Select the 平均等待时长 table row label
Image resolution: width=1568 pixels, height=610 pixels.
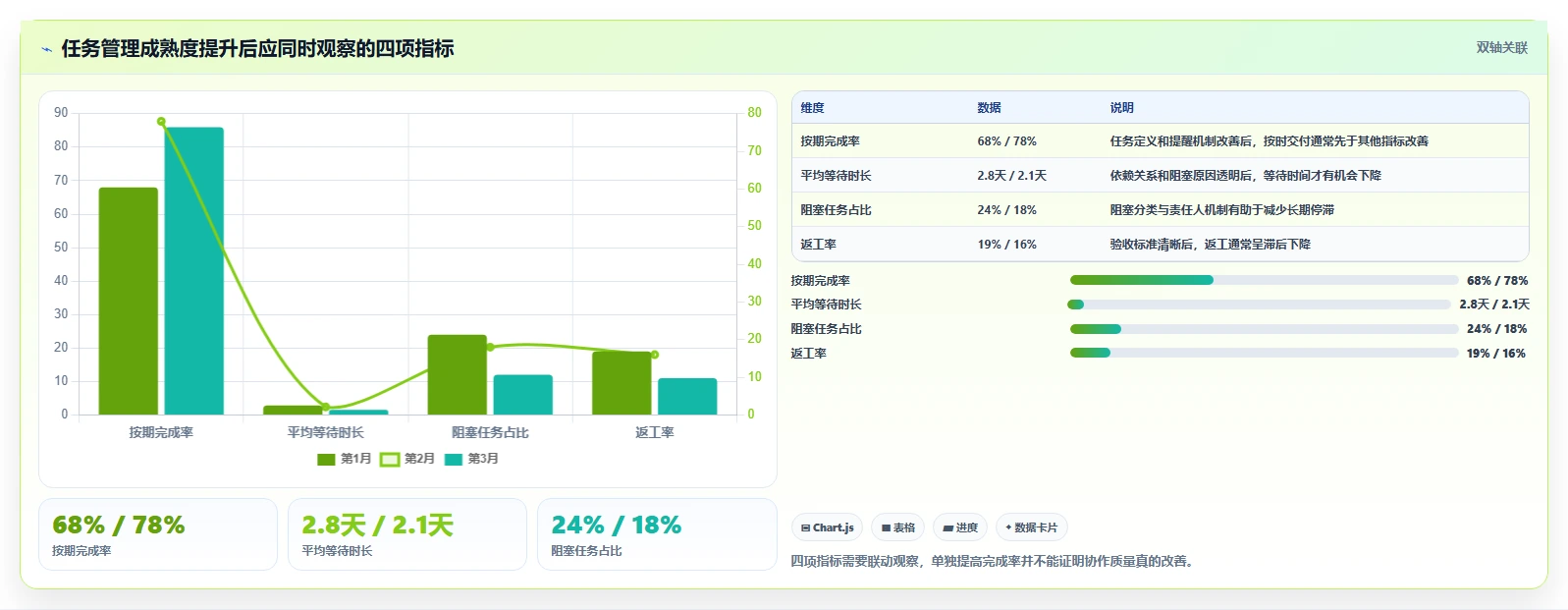coord(836,176)
